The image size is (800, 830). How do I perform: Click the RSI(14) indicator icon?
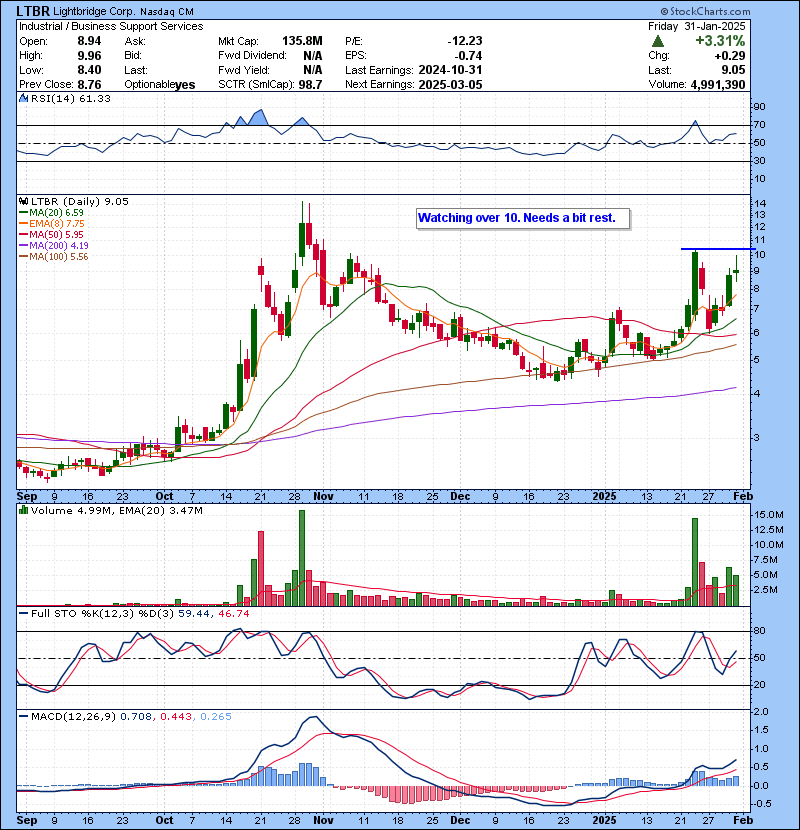[23, 98]
